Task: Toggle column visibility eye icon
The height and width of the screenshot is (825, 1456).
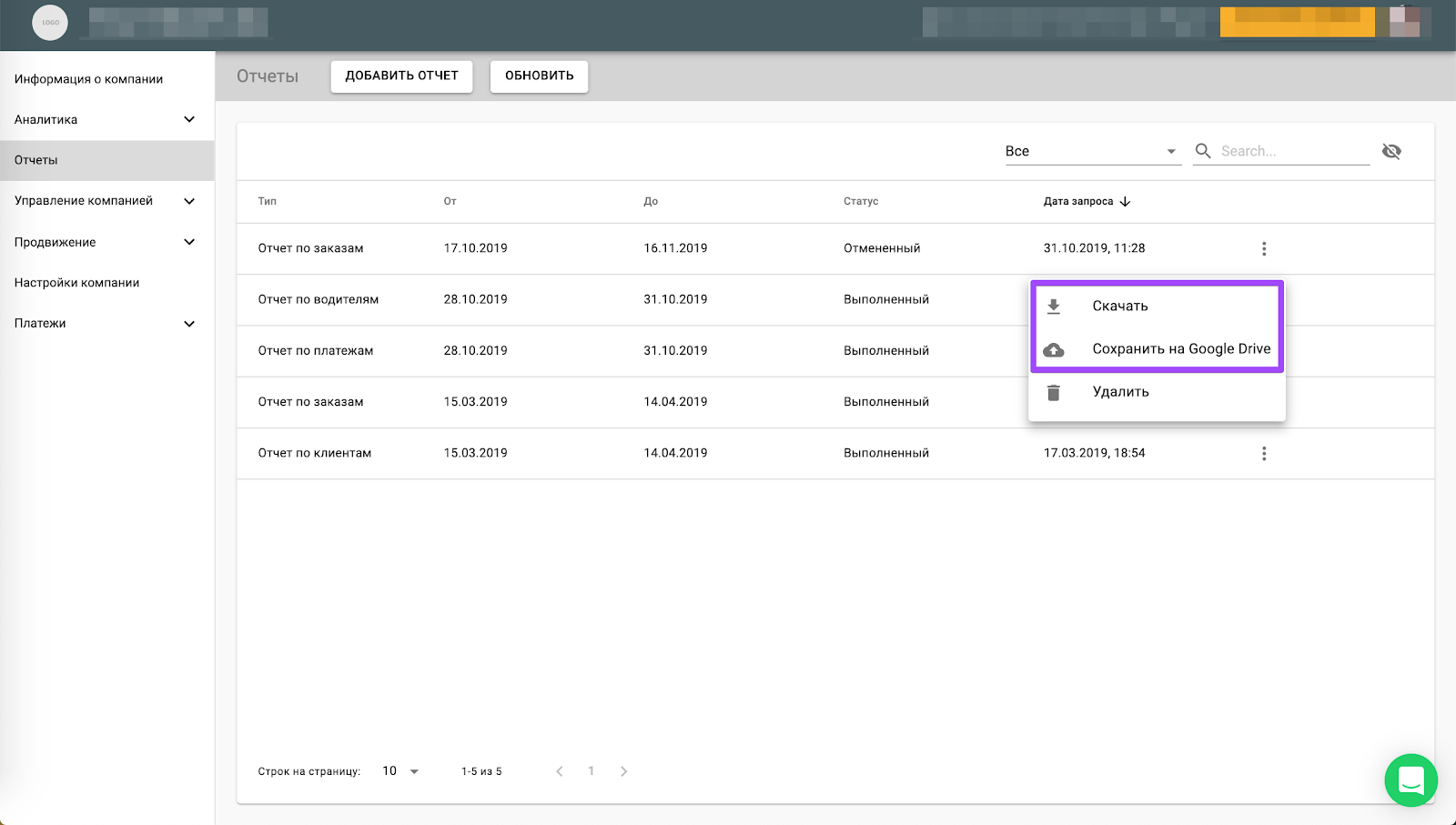Action: (1390, 151)
